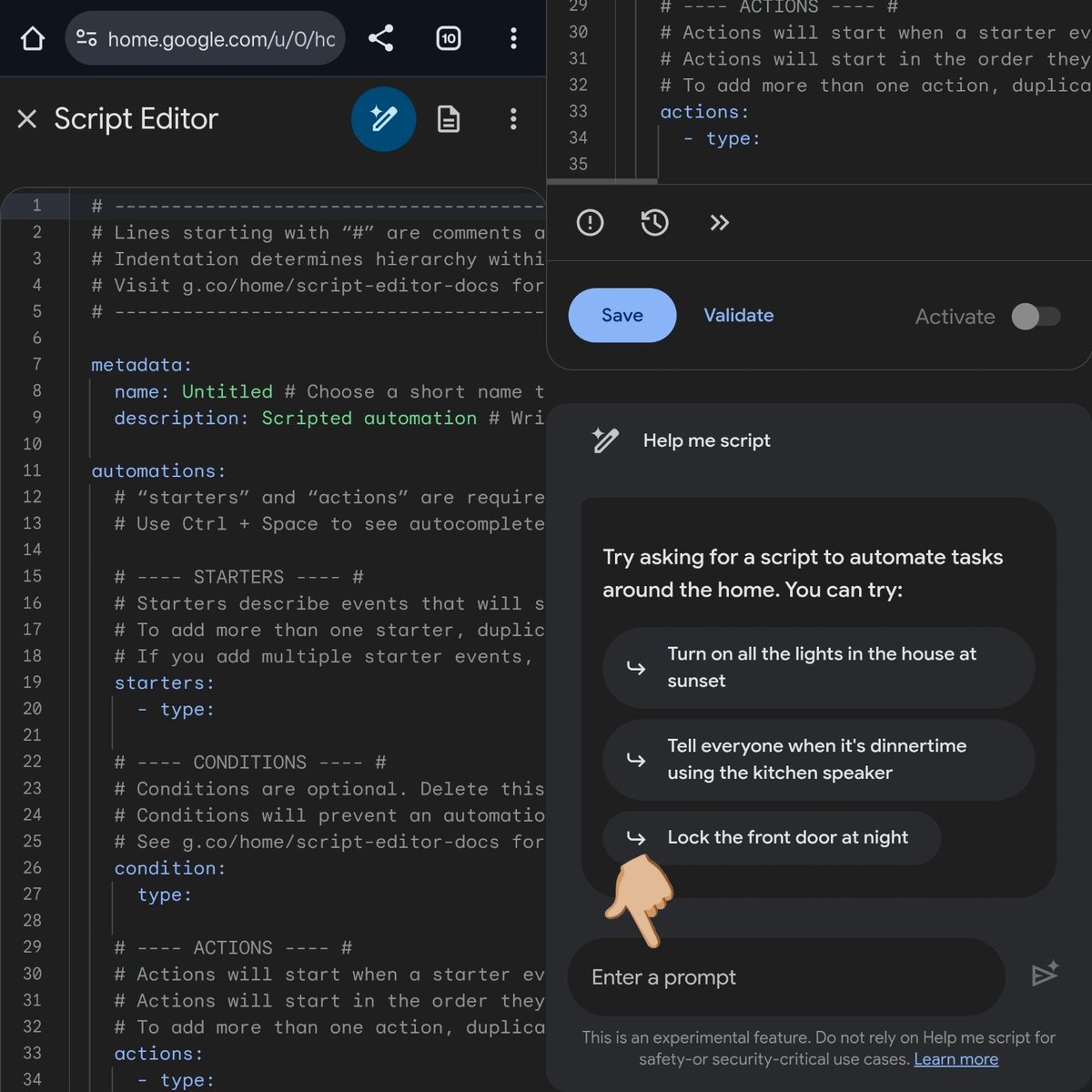Tap the share icon in browser toolbar
The image size is (1092, 1092).
pos(380,38)
